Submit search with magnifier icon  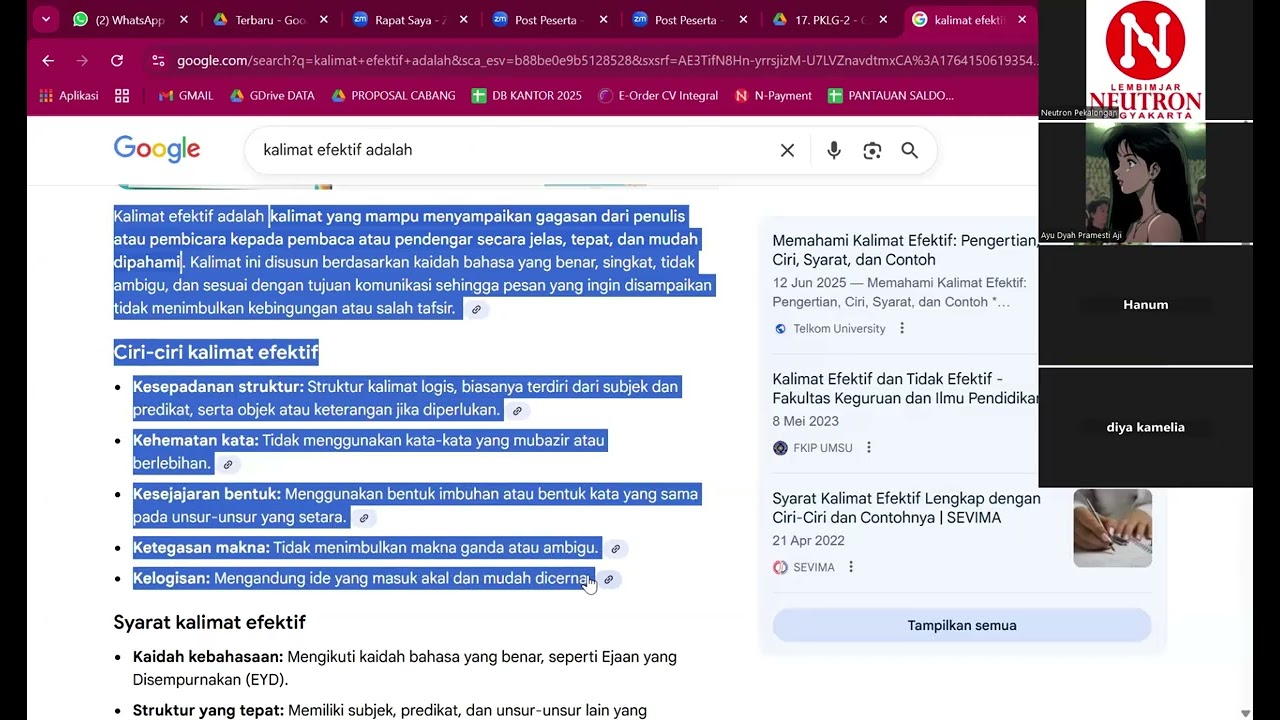tap(909, 150)
